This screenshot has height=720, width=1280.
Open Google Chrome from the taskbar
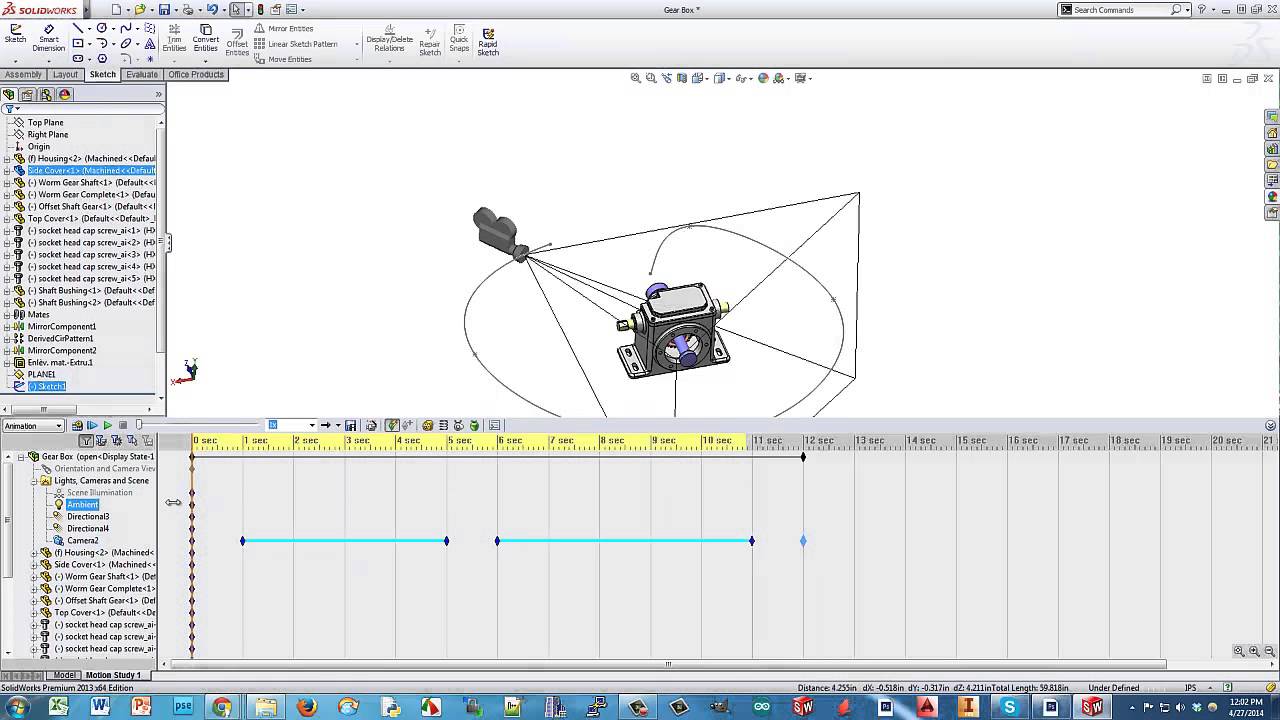[222, 707]
